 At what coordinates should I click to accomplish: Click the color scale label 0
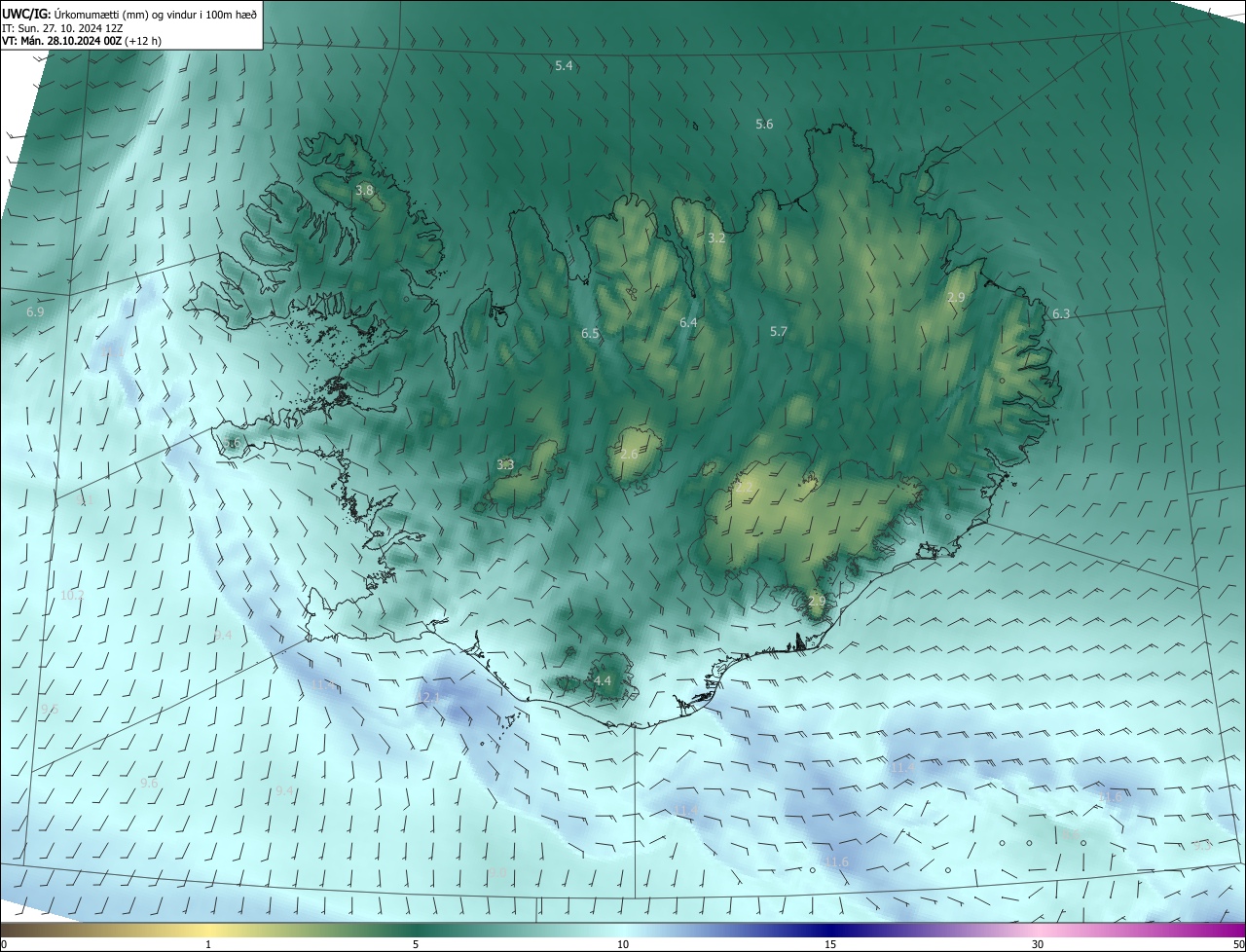coord(4,944)
